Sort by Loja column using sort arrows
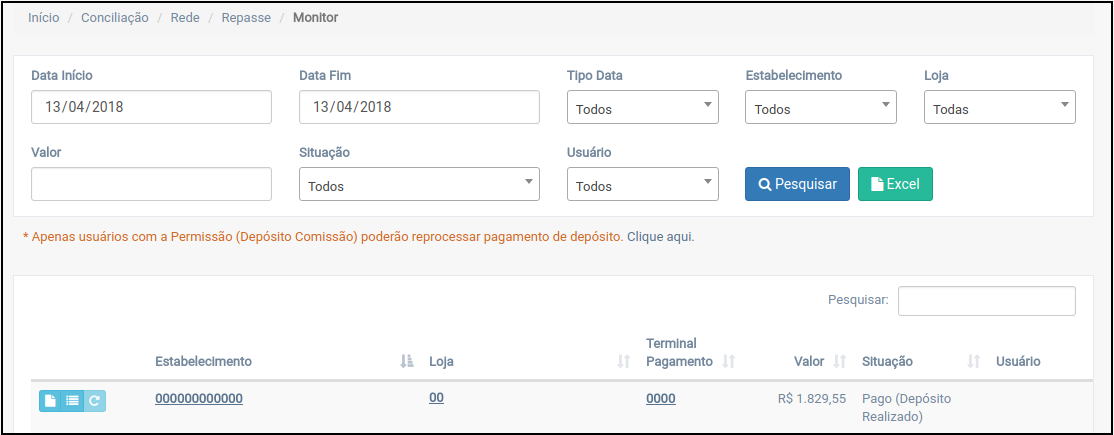Image resolution: width=1114 pixels, height=435 pixels. (624, 361)
